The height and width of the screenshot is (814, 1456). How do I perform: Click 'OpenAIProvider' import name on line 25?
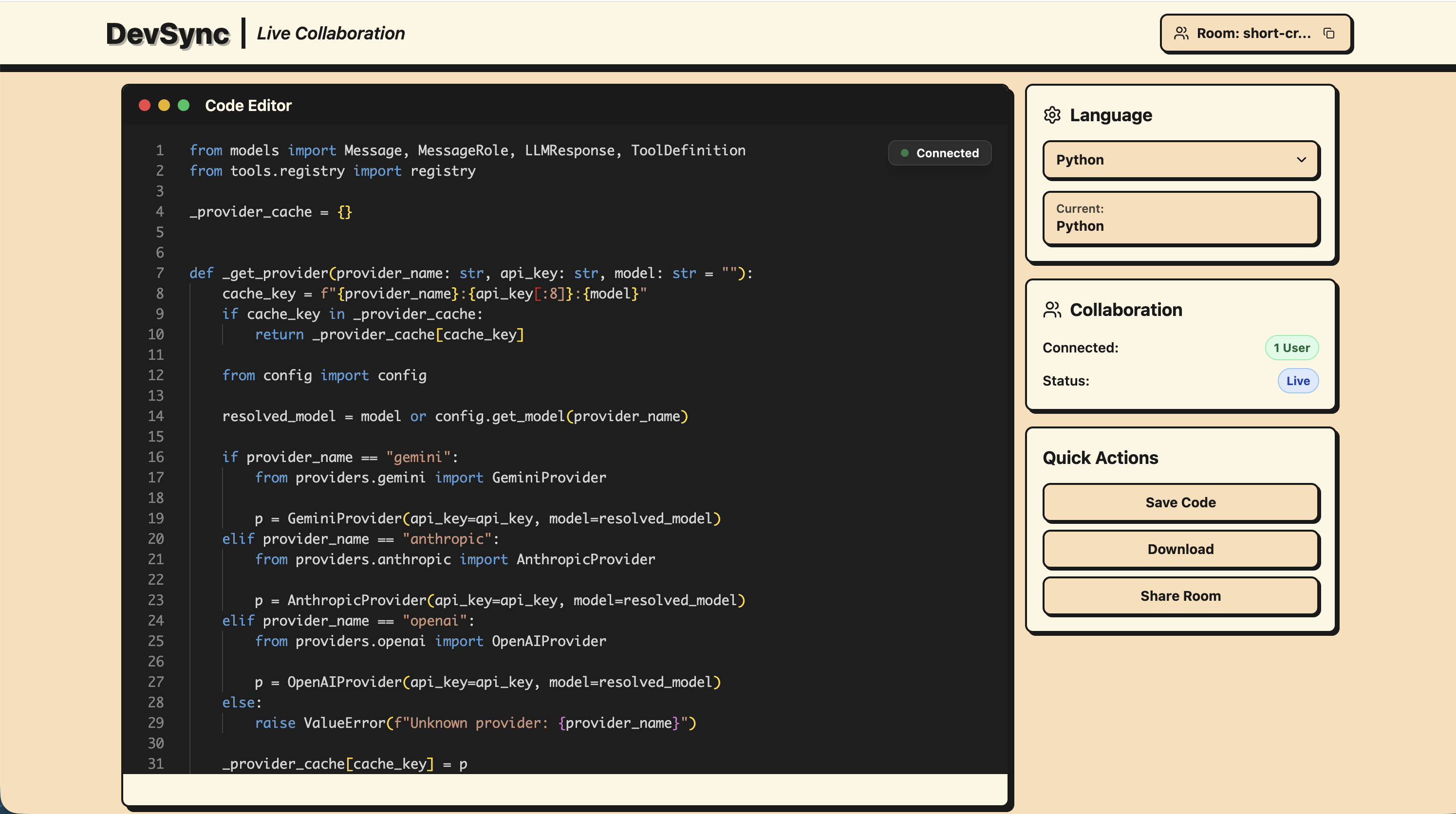coord(549,642)
